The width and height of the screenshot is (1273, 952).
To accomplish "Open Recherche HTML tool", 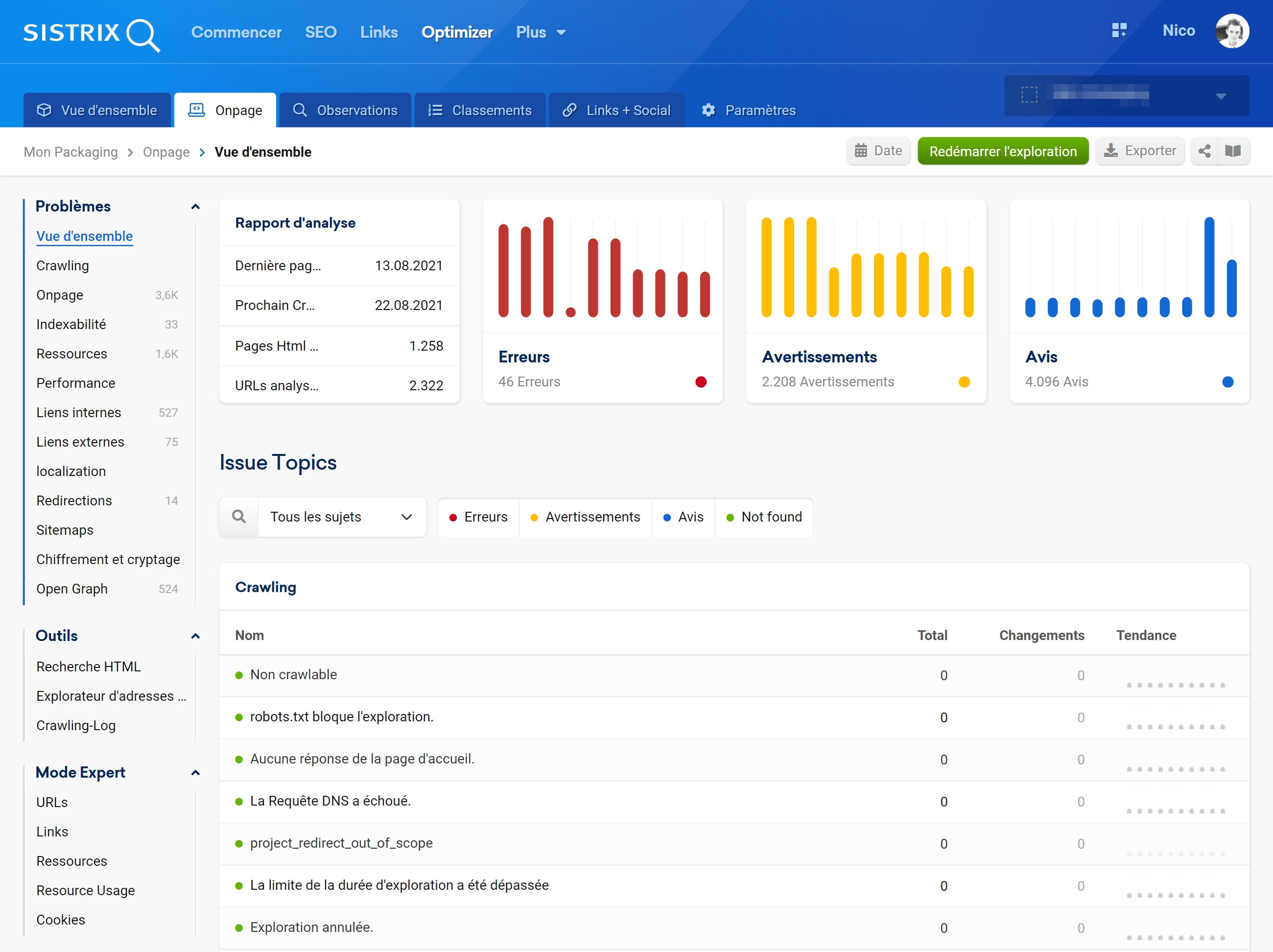I will click(x=89, y=666).
